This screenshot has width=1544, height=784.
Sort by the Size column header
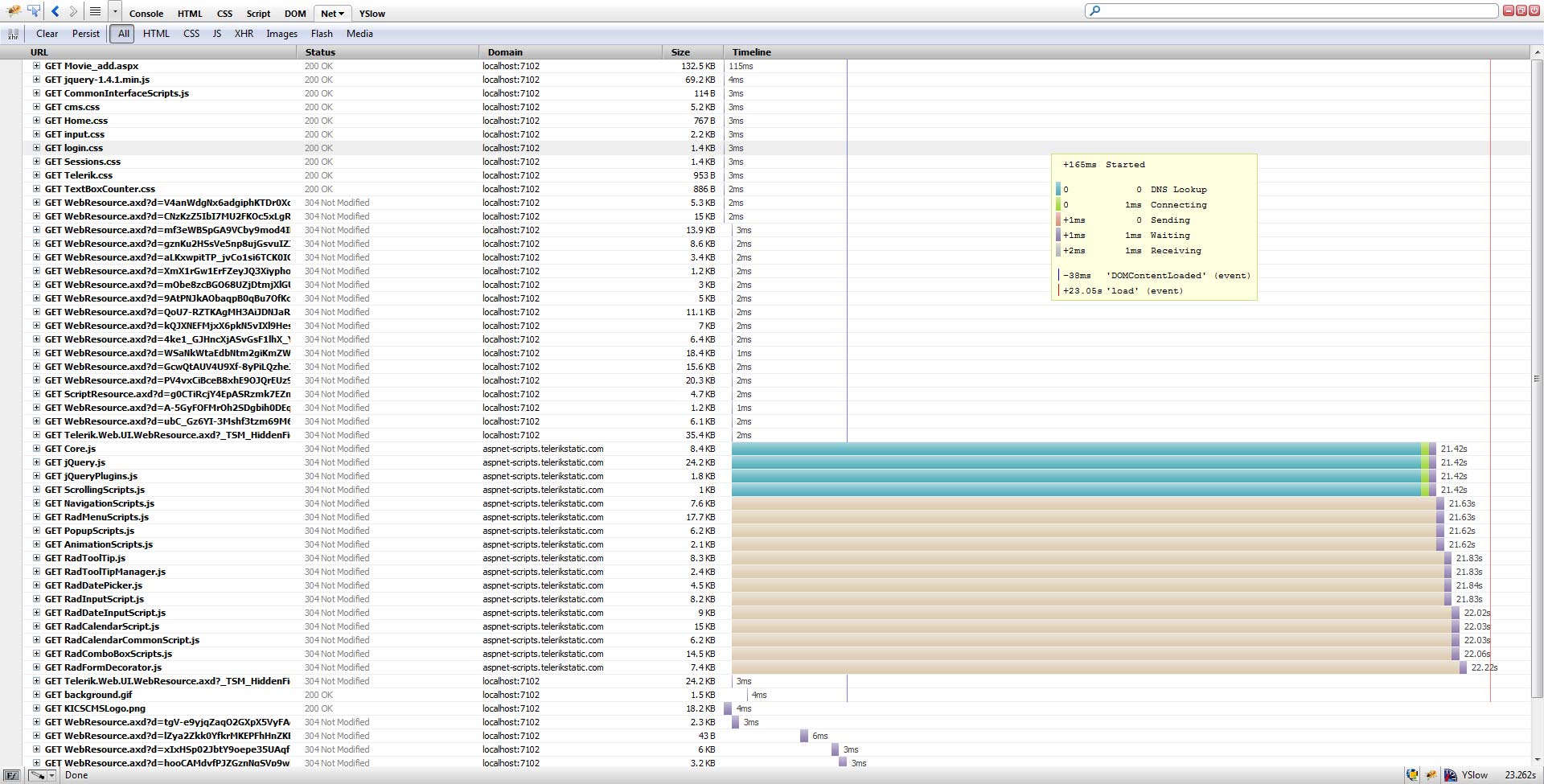(693, 52)
